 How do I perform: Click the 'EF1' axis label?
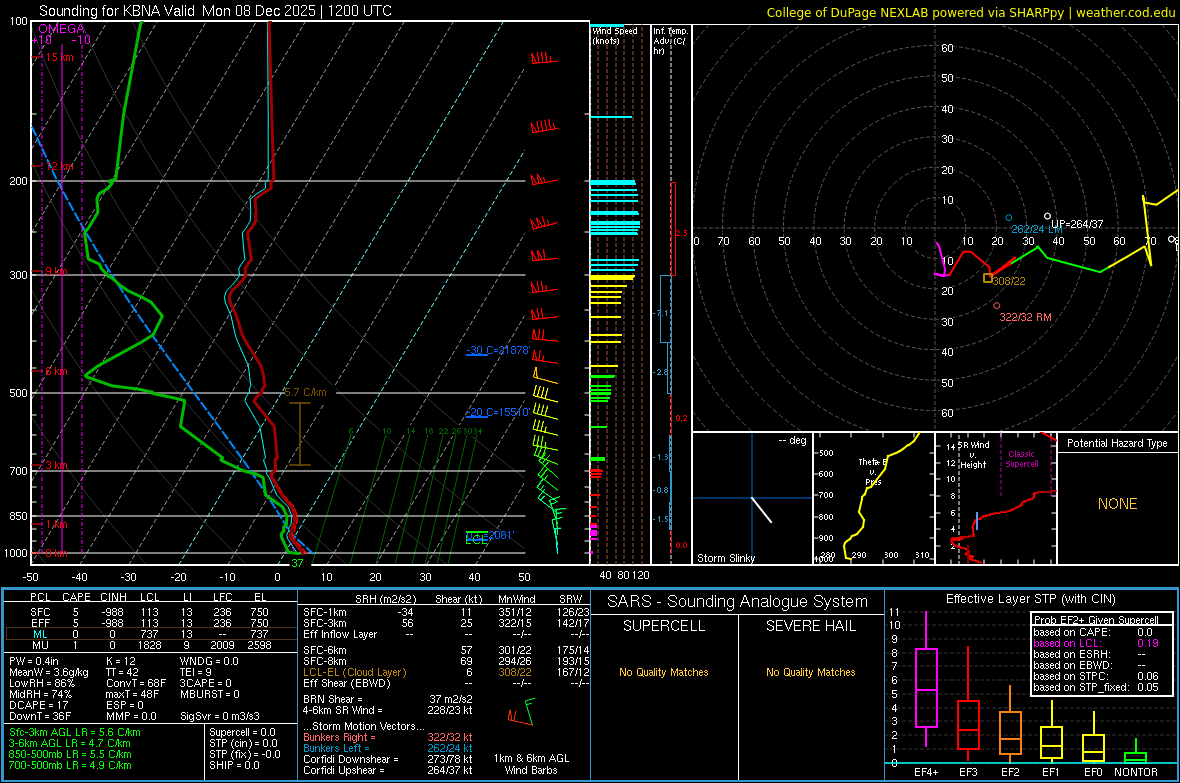pos(1051,772)
